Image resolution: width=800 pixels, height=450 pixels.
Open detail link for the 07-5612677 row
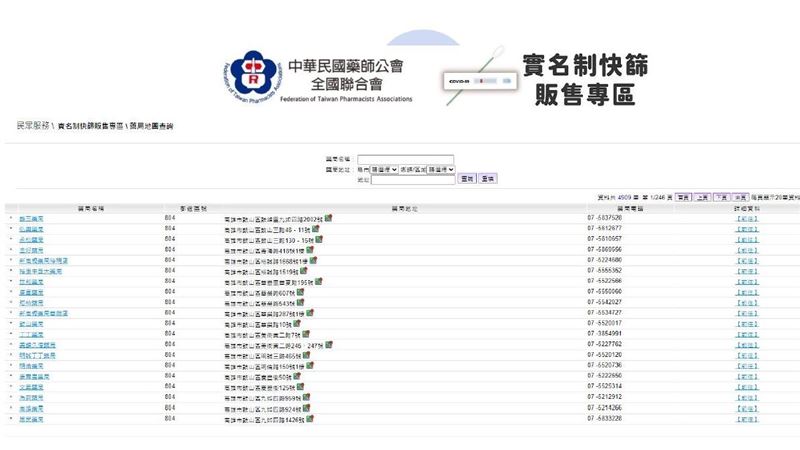point(747,229)
